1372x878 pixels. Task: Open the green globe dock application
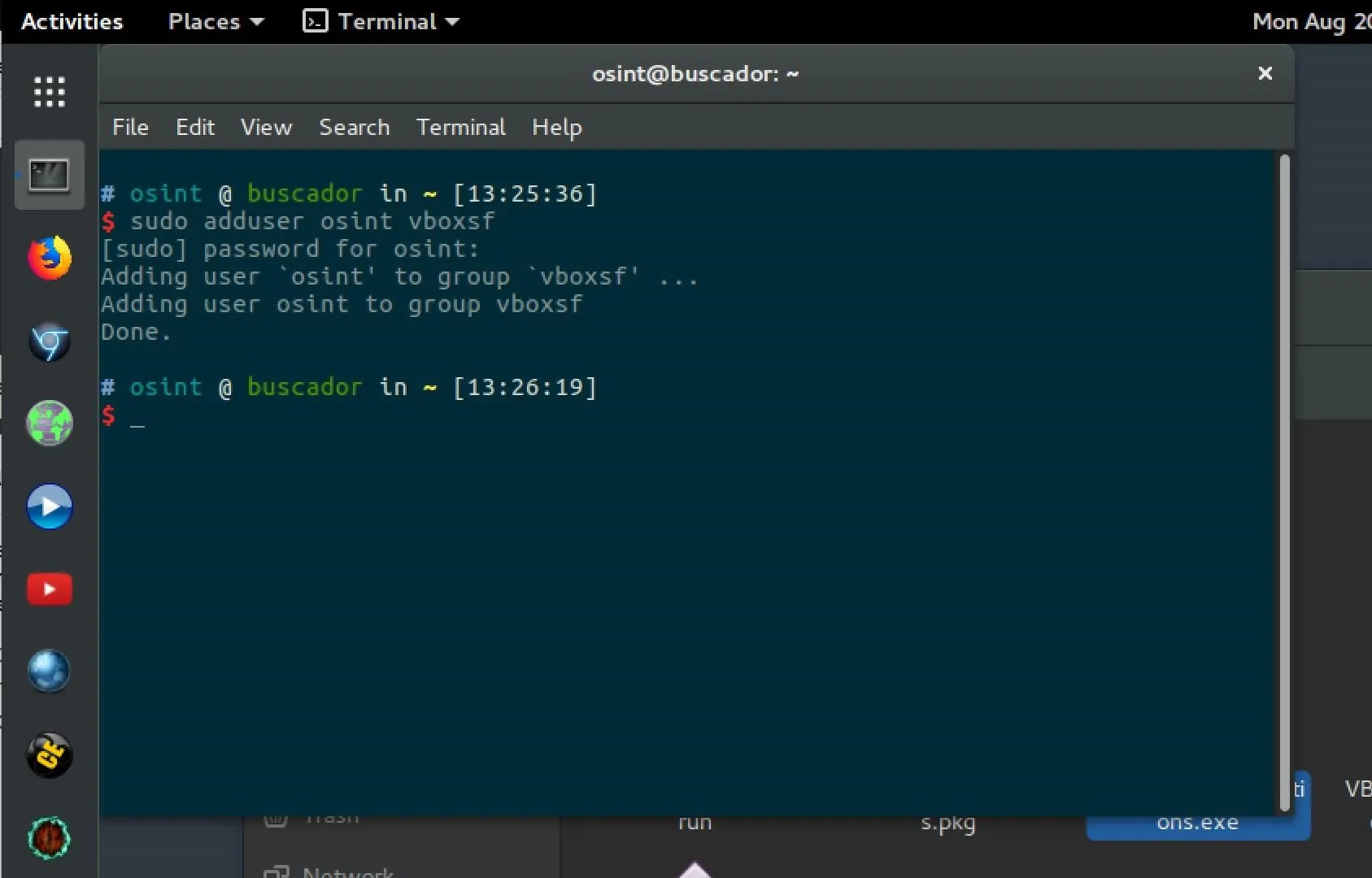[50, 424]
